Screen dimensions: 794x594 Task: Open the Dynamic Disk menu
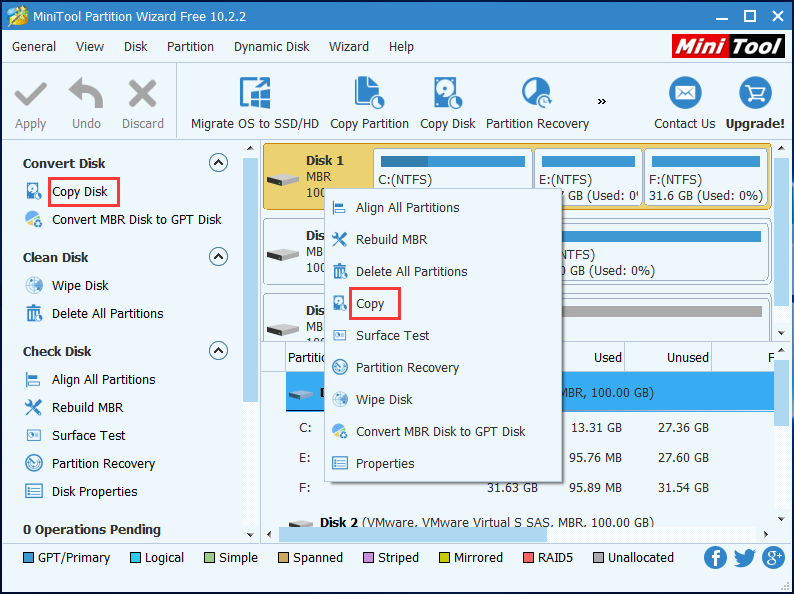pyautogui.click(x=271, y=47)
